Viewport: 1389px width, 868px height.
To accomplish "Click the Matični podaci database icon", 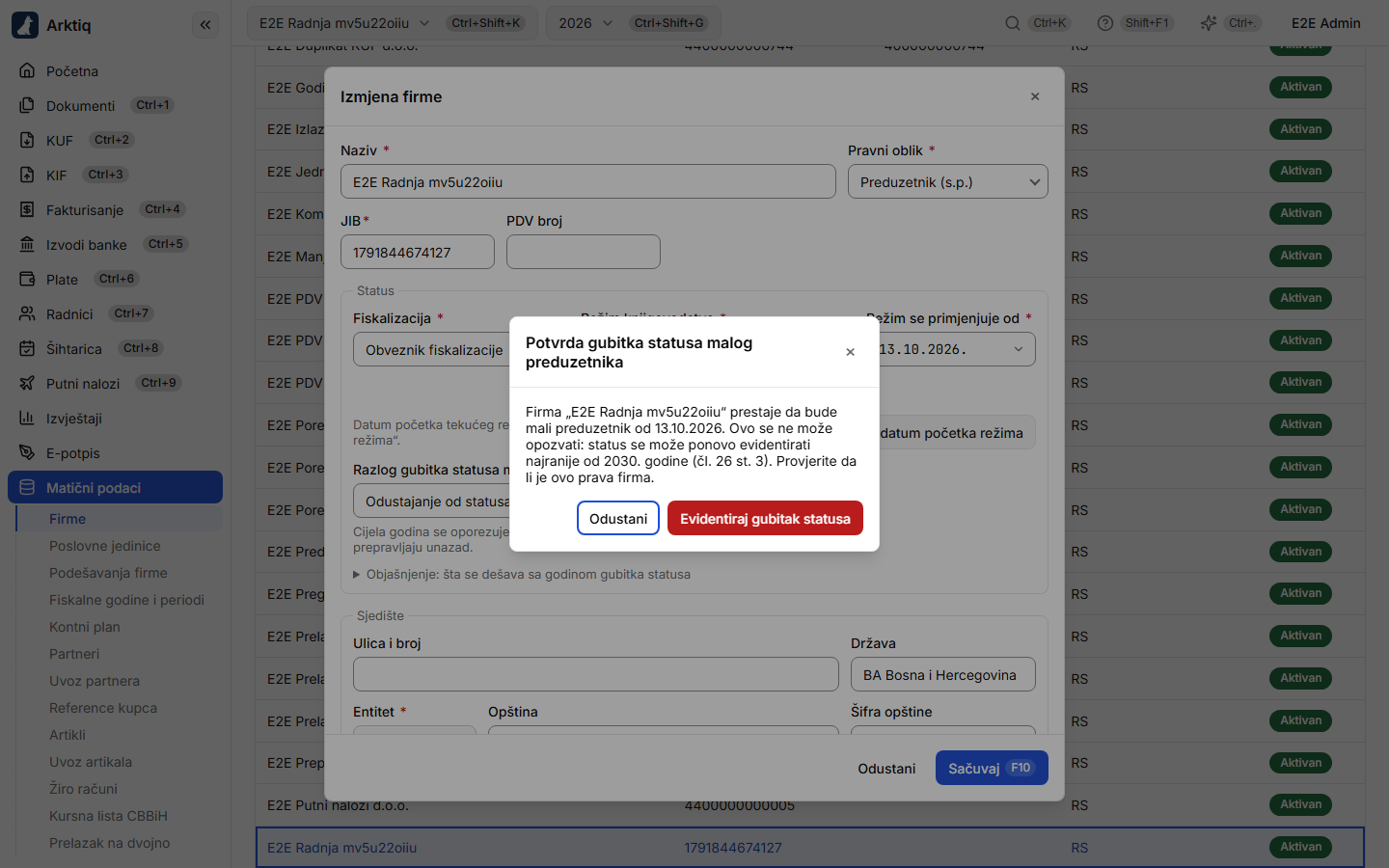I will coord(27,488).
